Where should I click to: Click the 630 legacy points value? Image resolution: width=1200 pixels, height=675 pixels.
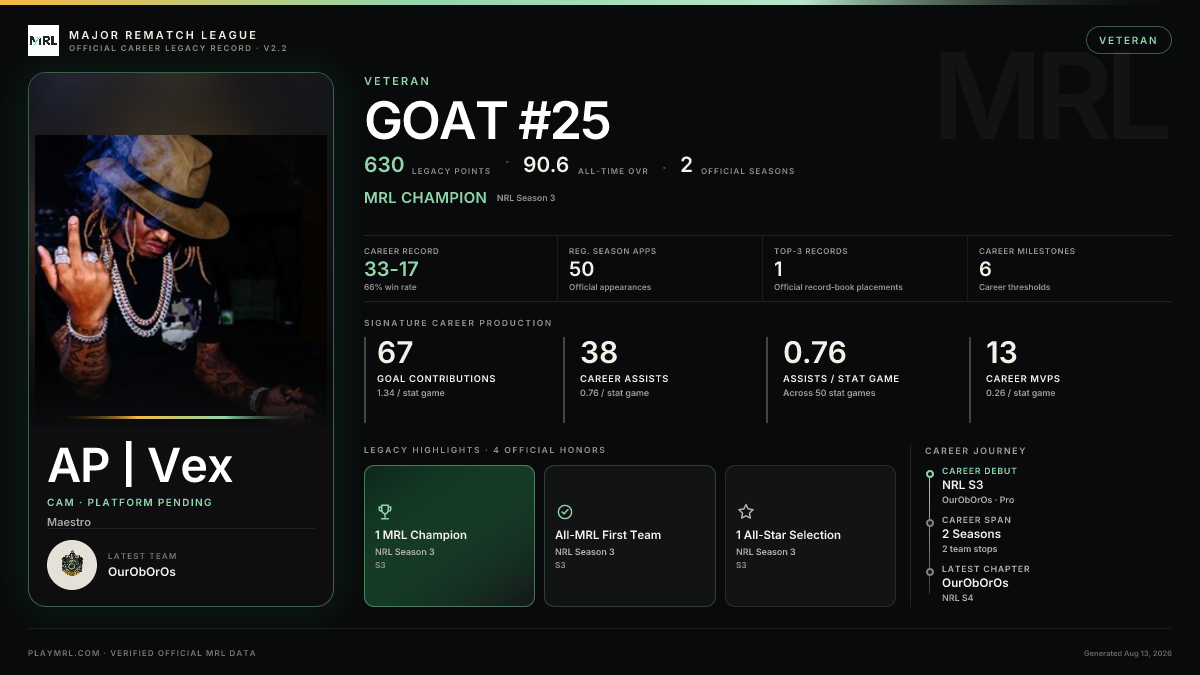pos(384,165)
